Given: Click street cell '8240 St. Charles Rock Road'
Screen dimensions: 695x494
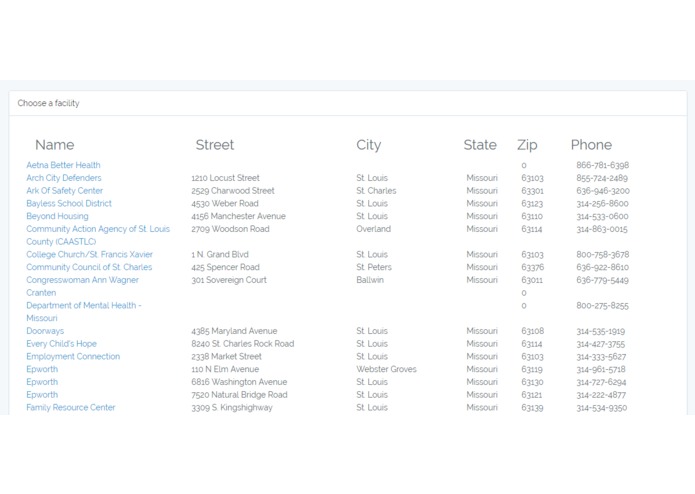Looking at the screenshot, I should (243, 344).
